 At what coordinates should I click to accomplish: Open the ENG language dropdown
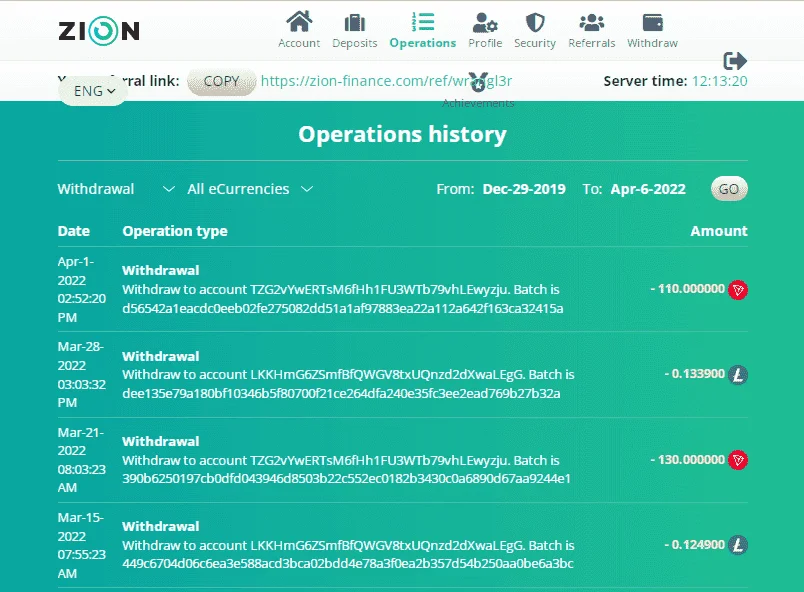click(x=94, y=91)
